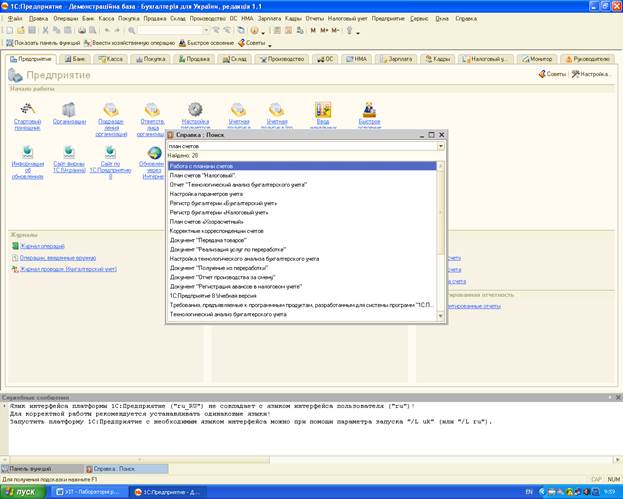Image resolution: width=623 pixels, height=499 pixels.
Task: Open Операции, введенные вручную link
Action: (x=58, y=258)
